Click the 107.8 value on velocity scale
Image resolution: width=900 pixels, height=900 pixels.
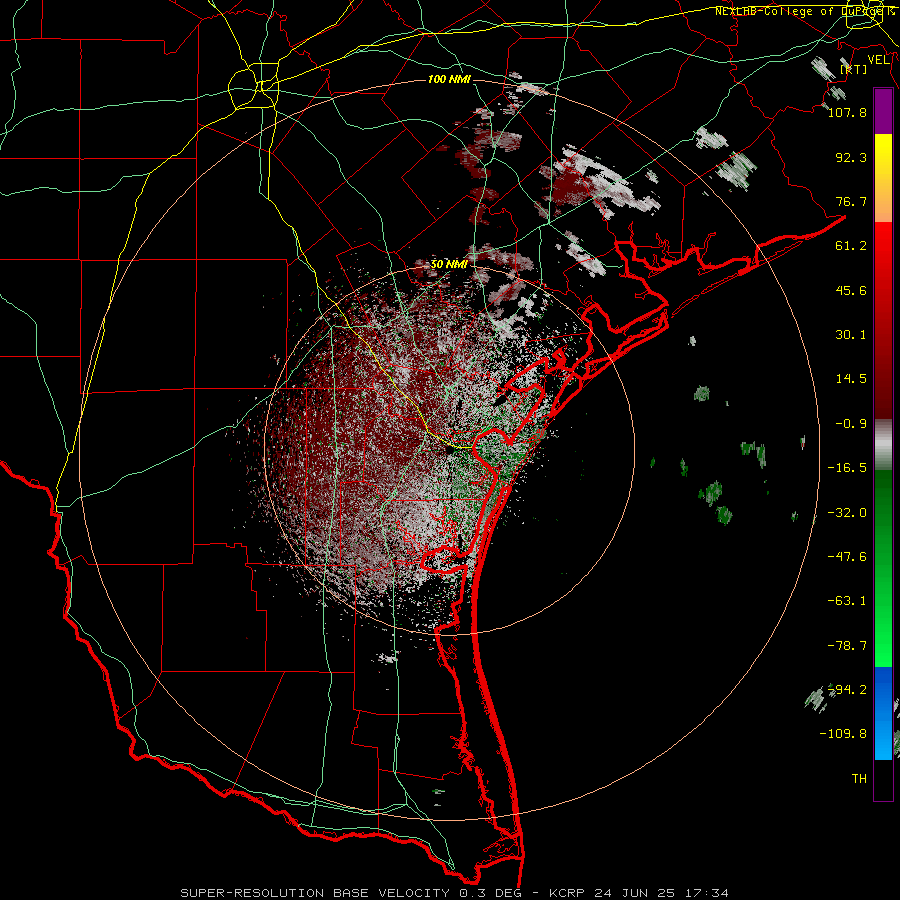pos(847,112)
